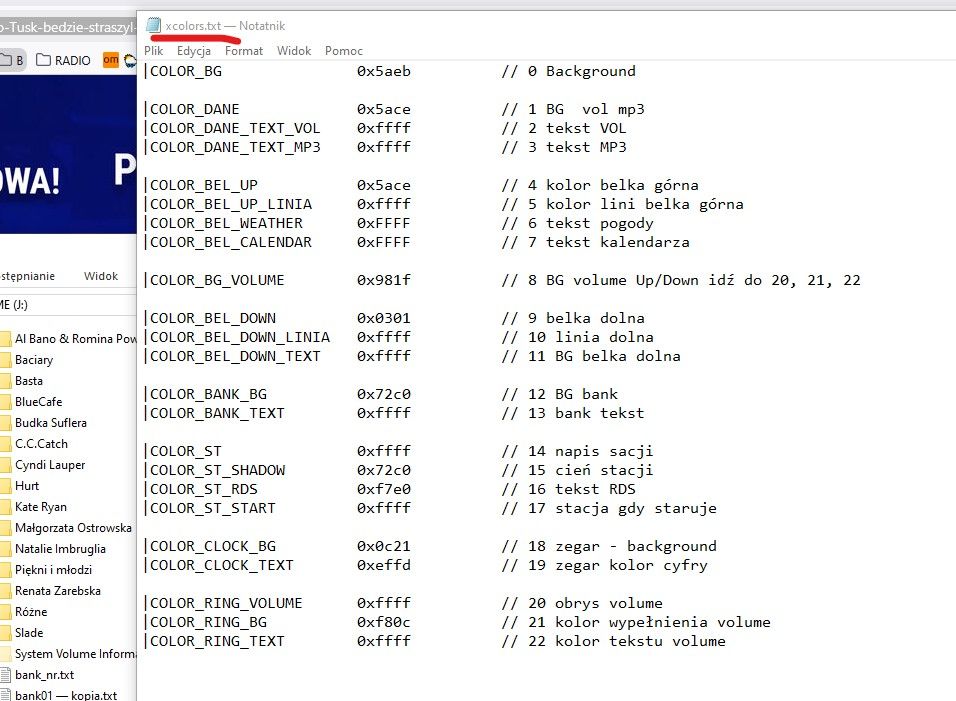Click the text COLOR_DANE_TEXT_MP3
This screenshot has width=956, height=701.
pos(235,148)
